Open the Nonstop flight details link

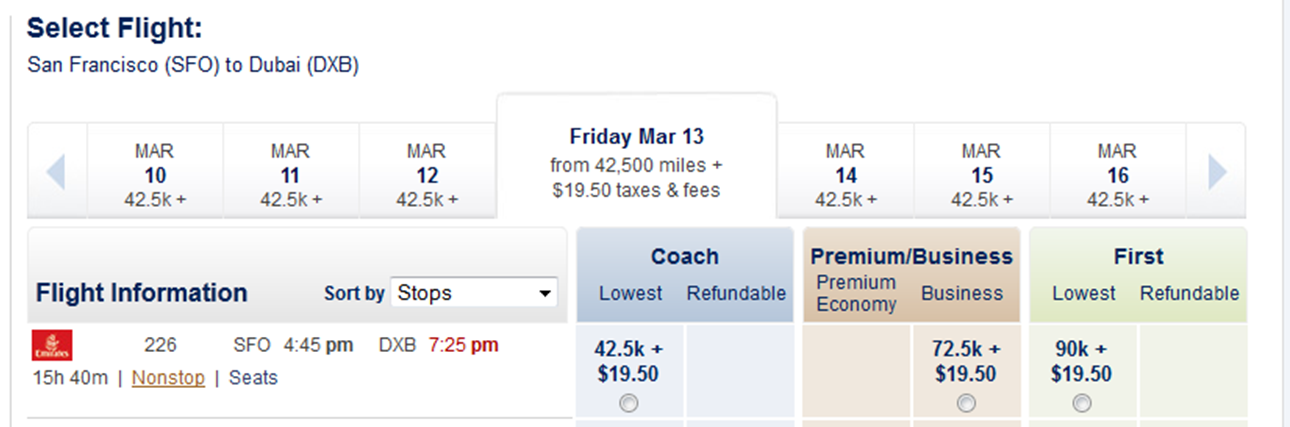tap(168, 378)
